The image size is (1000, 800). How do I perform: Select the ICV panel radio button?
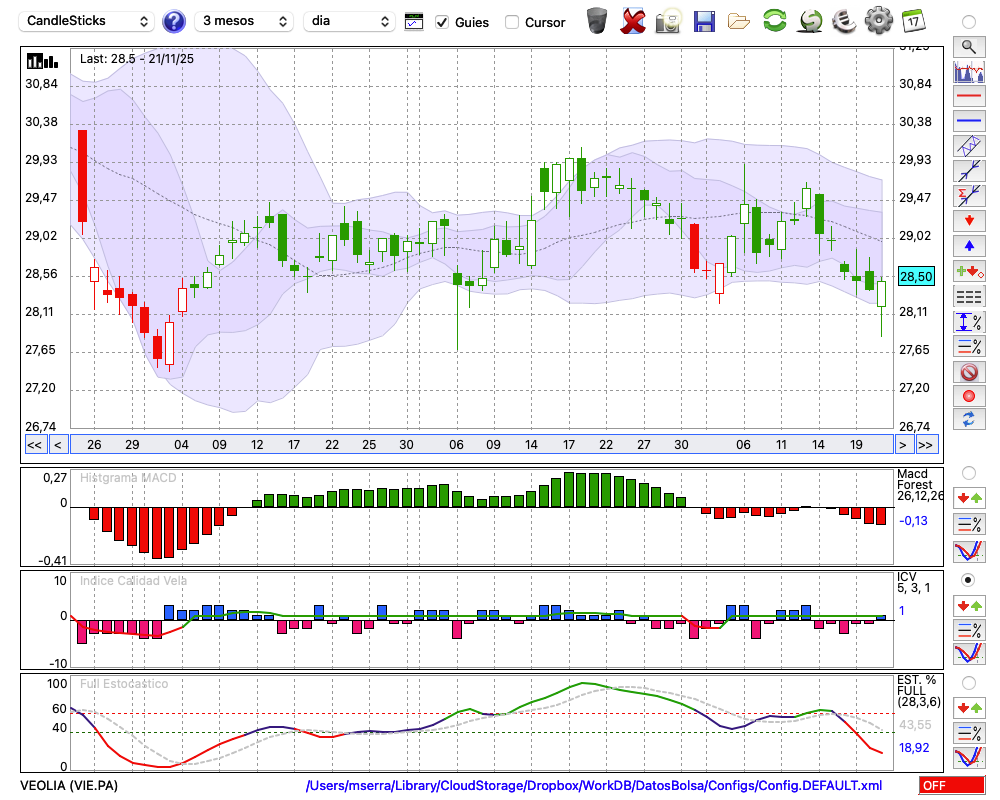tap(969, 581)
